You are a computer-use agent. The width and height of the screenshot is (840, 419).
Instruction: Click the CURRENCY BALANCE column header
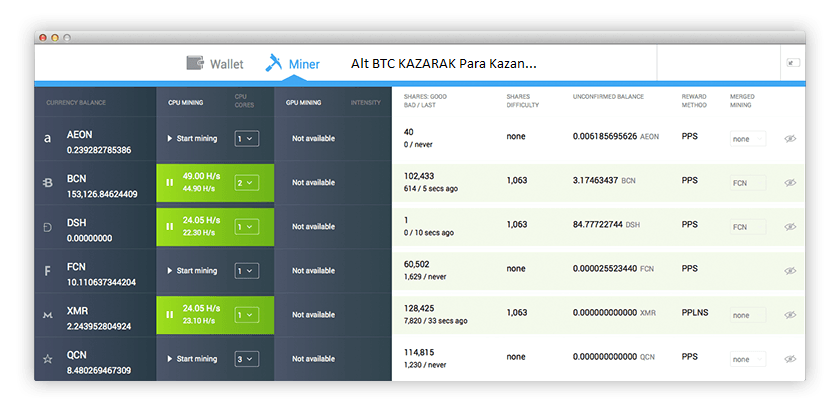(76, 102)
